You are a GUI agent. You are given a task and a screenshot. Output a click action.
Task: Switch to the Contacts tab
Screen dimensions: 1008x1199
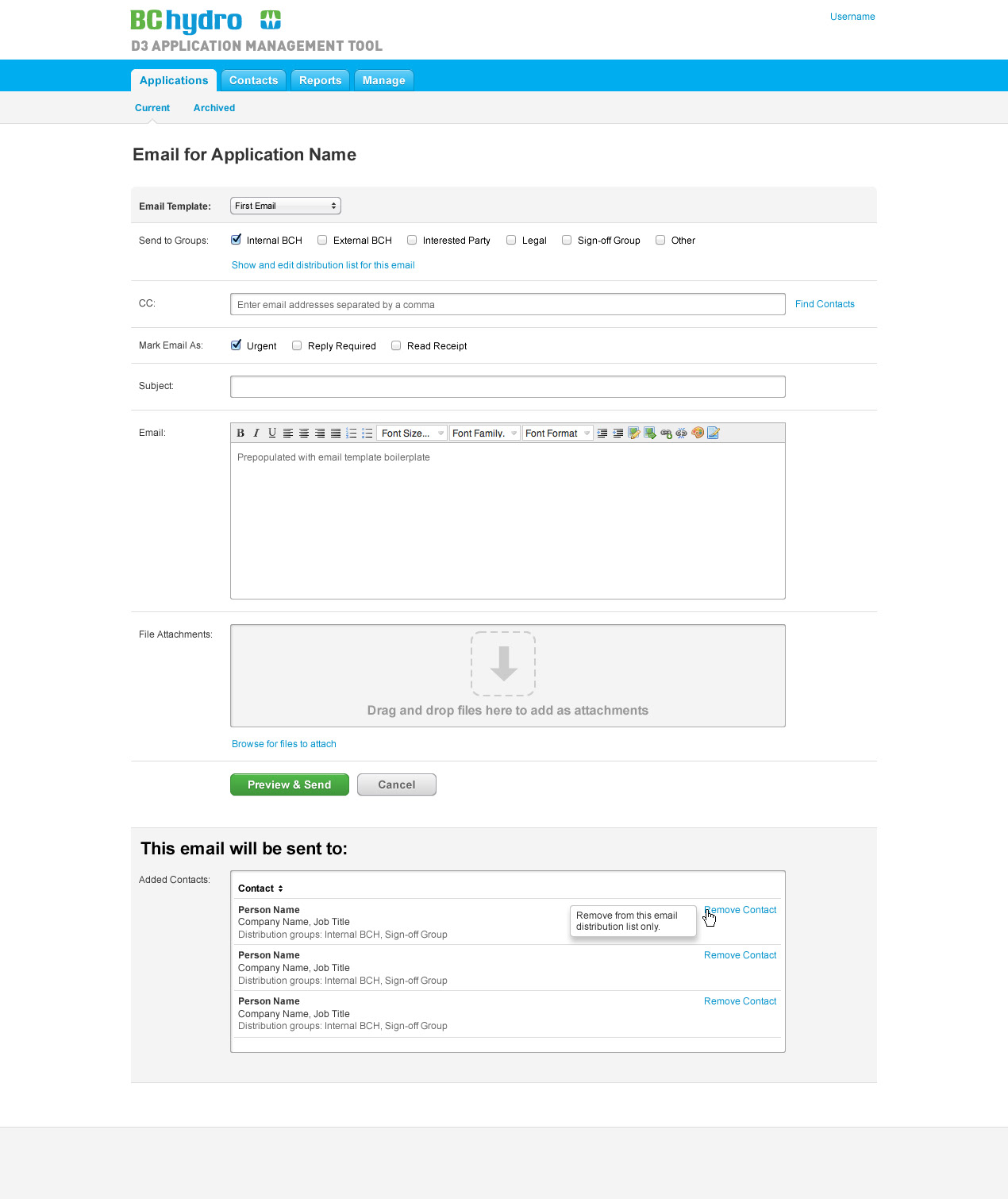pos(254,80)
